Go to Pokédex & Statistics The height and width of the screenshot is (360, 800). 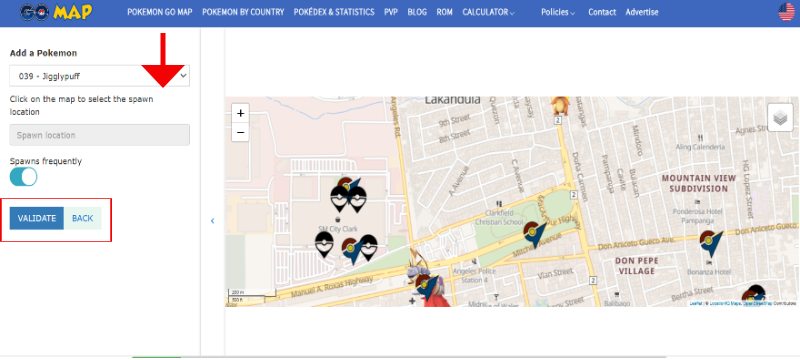pyautogui.click(x=334, y=12)
